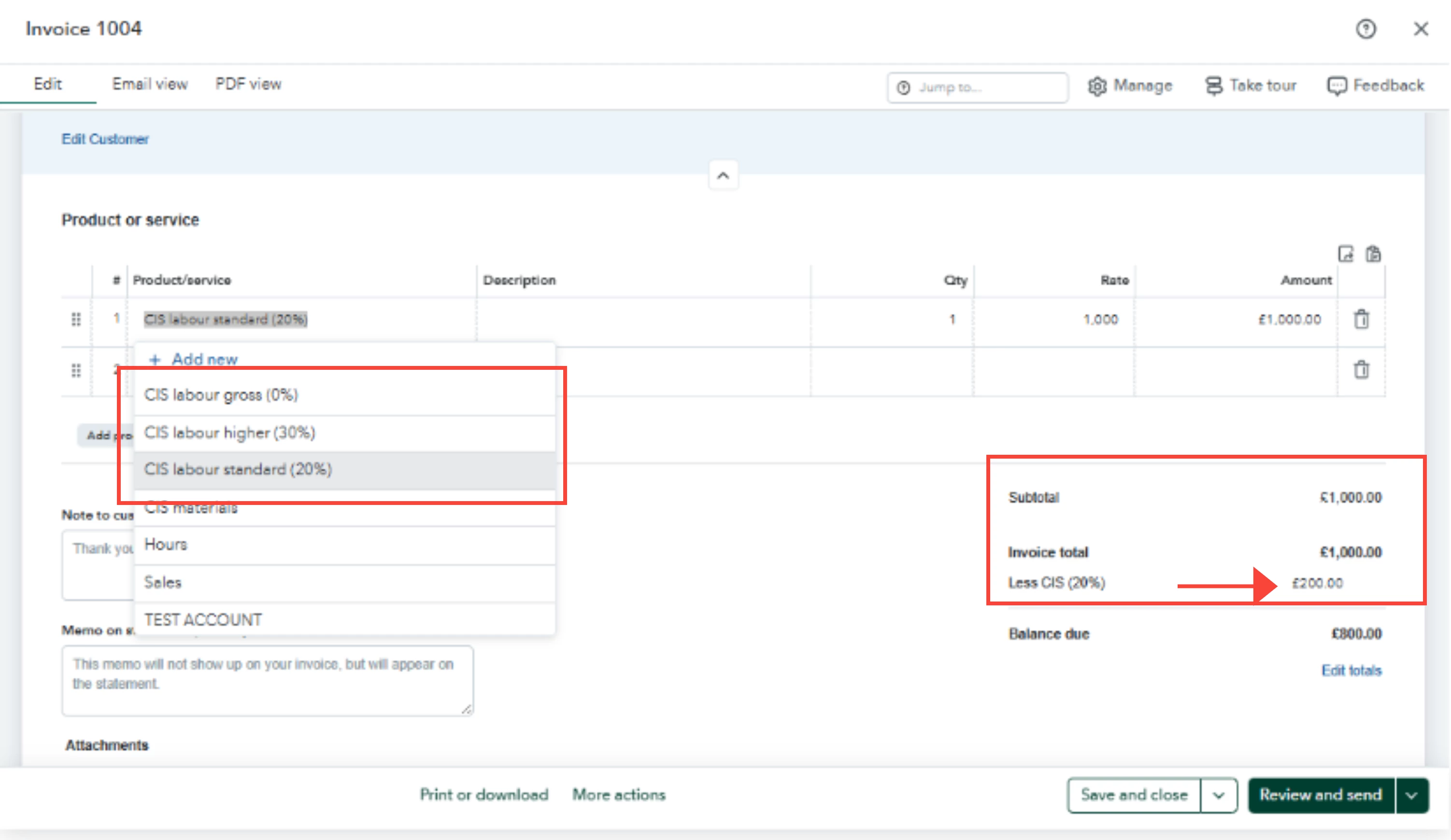Choose Hours from product list
The image size is (1451, 840).
(x=344, y=545)
